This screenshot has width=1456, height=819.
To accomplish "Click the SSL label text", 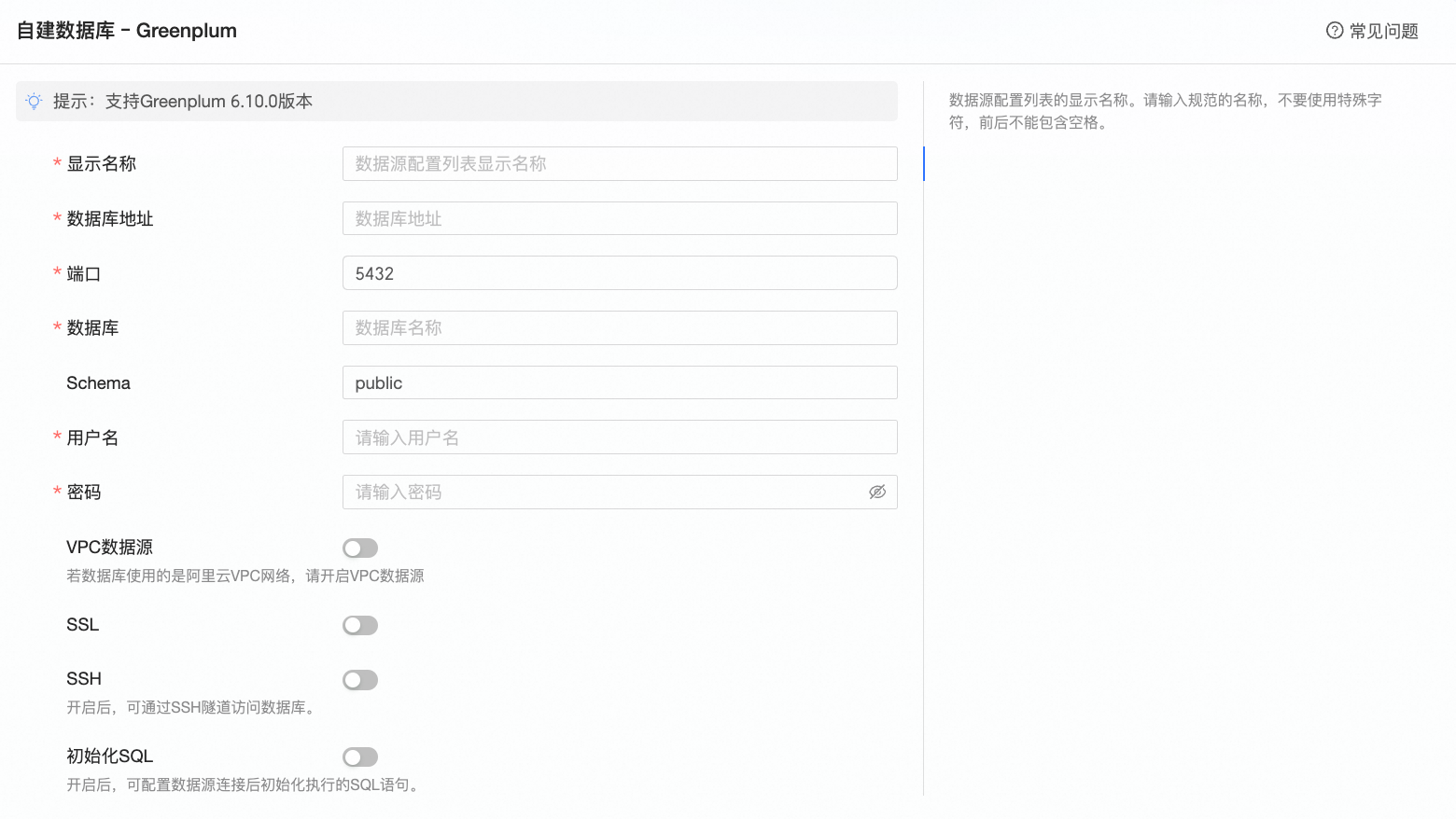I will [83, 625].
